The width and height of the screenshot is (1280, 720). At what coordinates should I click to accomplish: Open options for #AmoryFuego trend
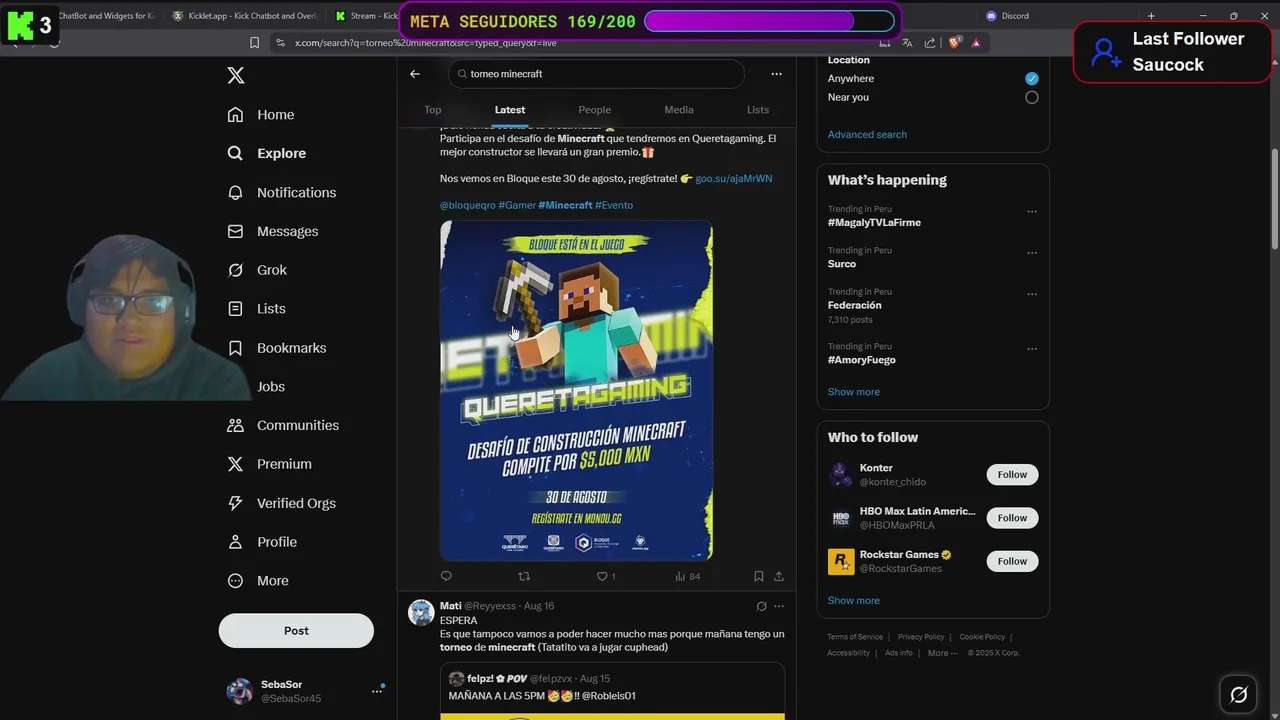tap(1032, 349)
